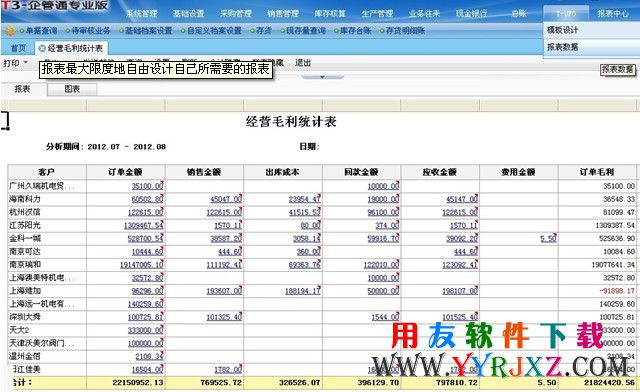Open the 销售金额 link for 深圳大舜
The width and height of the screenshot is (640, 392).
[x=224, y=317]
